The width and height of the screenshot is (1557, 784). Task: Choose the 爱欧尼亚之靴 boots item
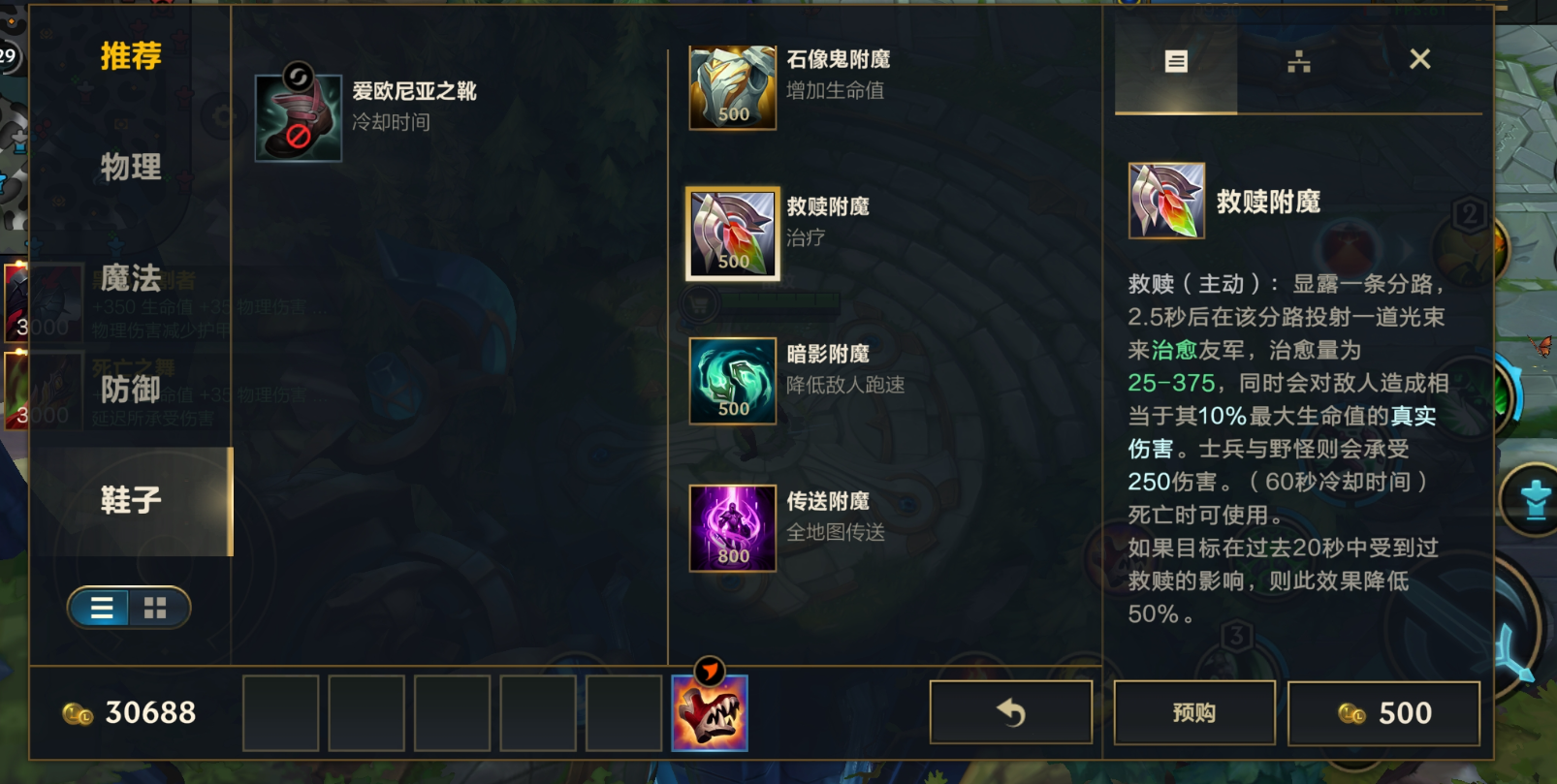click(299, 117)
